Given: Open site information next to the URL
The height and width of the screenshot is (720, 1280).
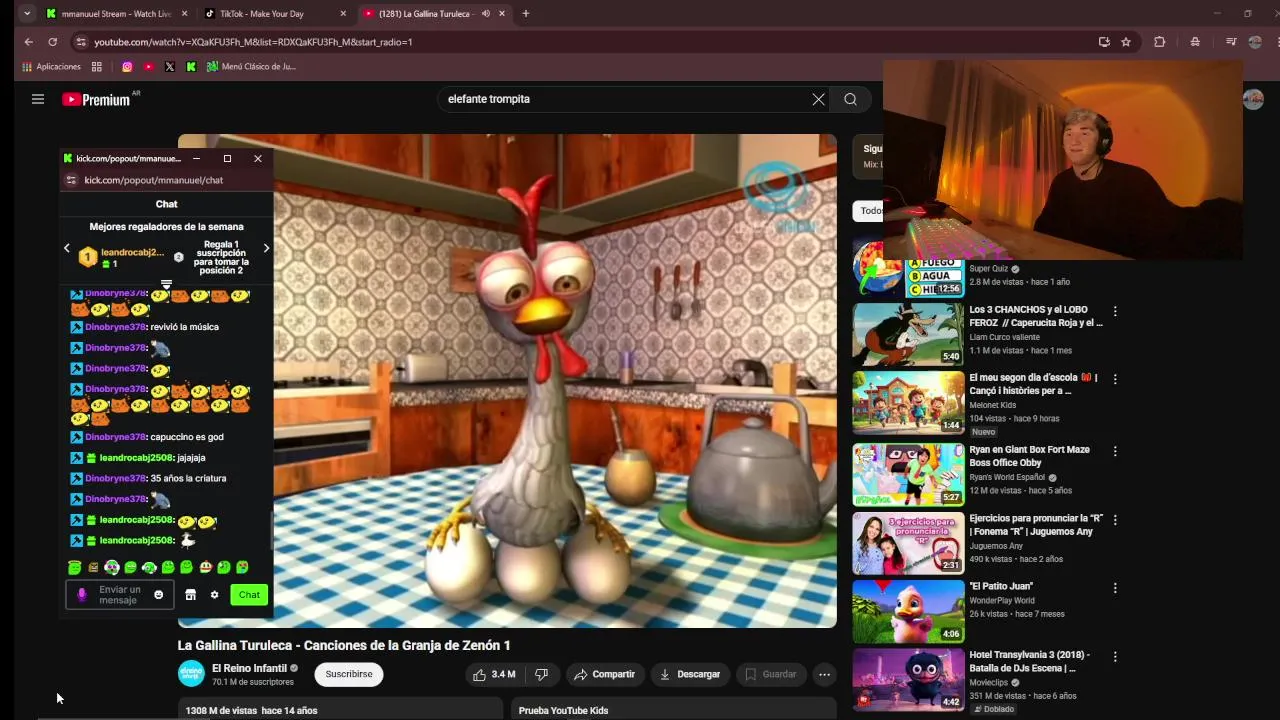Looking at the screenshot, I should [x=80, y=42].
